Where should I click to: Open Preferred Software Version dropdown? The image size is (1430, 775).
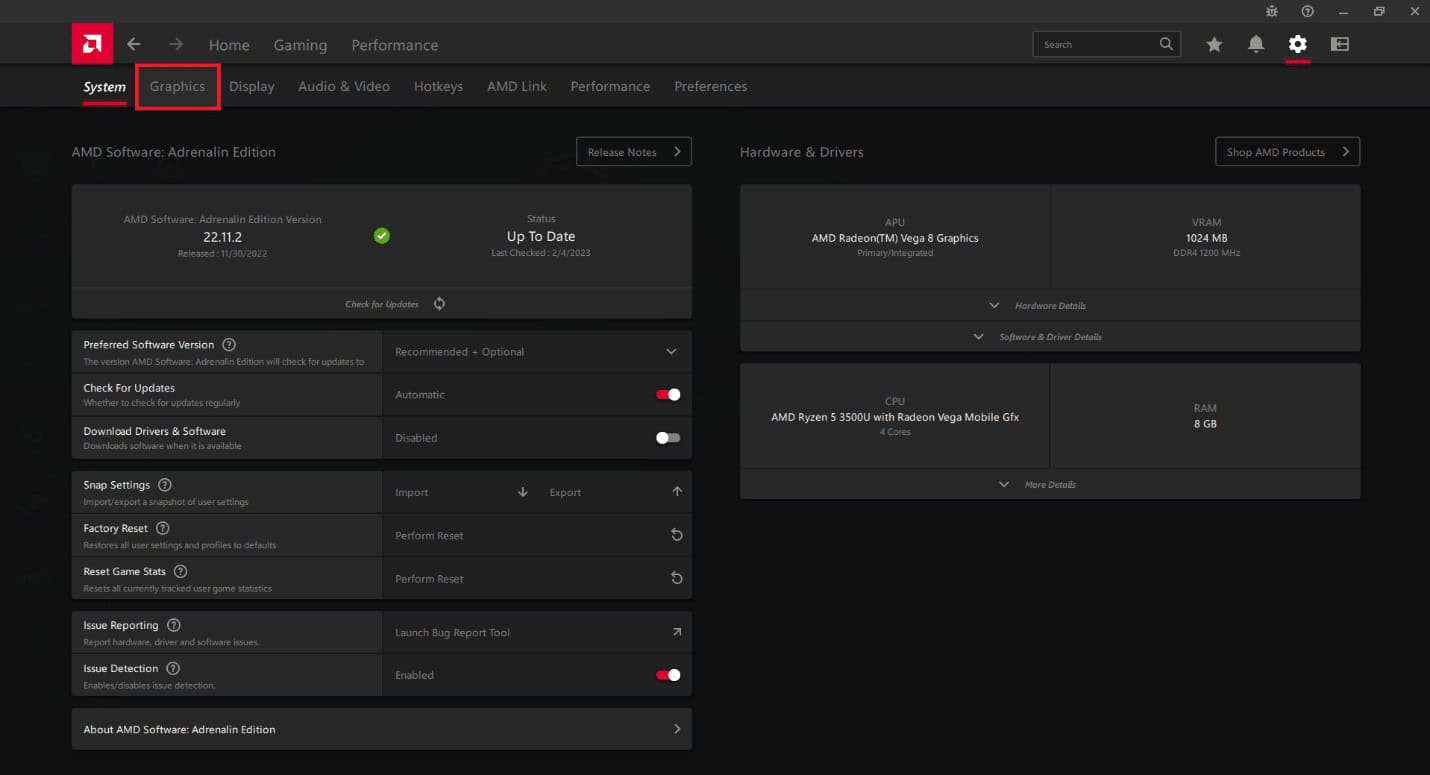point(537,352)
